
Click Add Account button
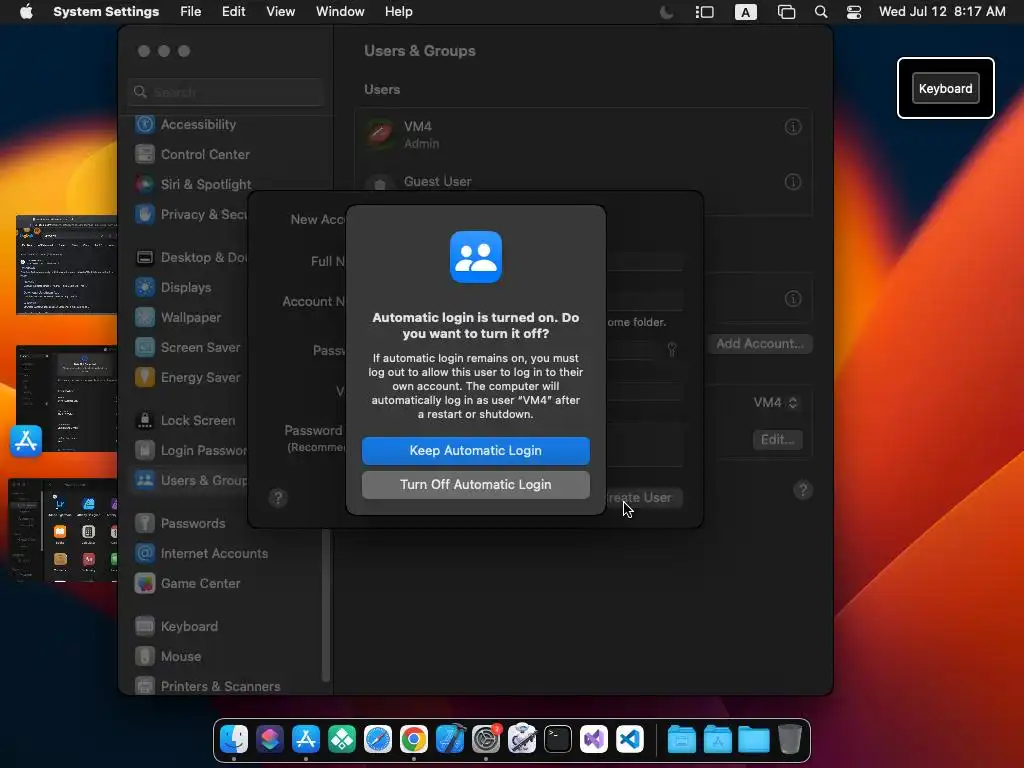pyautogui.click(x=760, y=344)
